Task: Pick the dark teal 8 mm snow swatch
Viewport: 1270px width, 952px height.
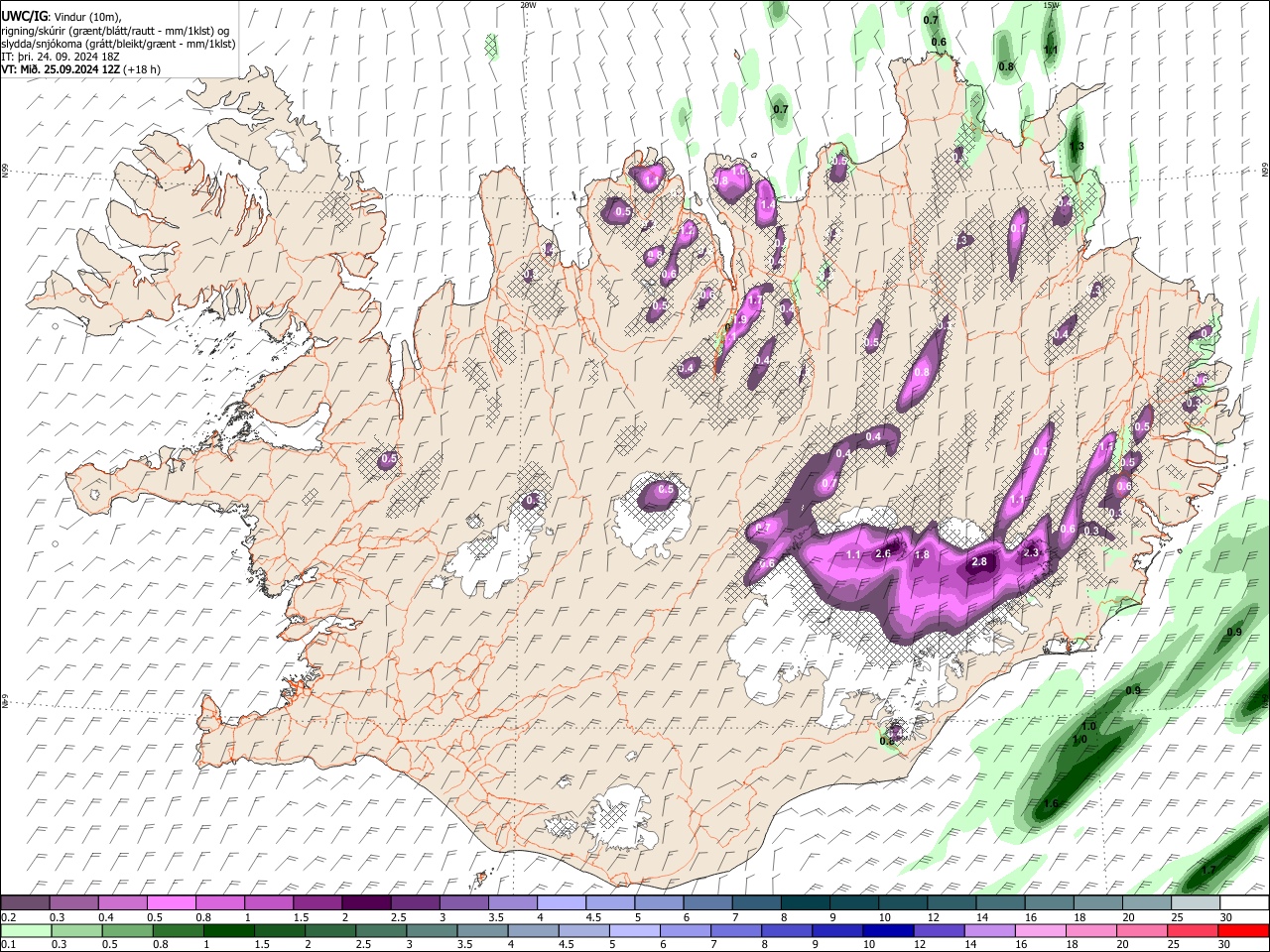Action: 806,903
